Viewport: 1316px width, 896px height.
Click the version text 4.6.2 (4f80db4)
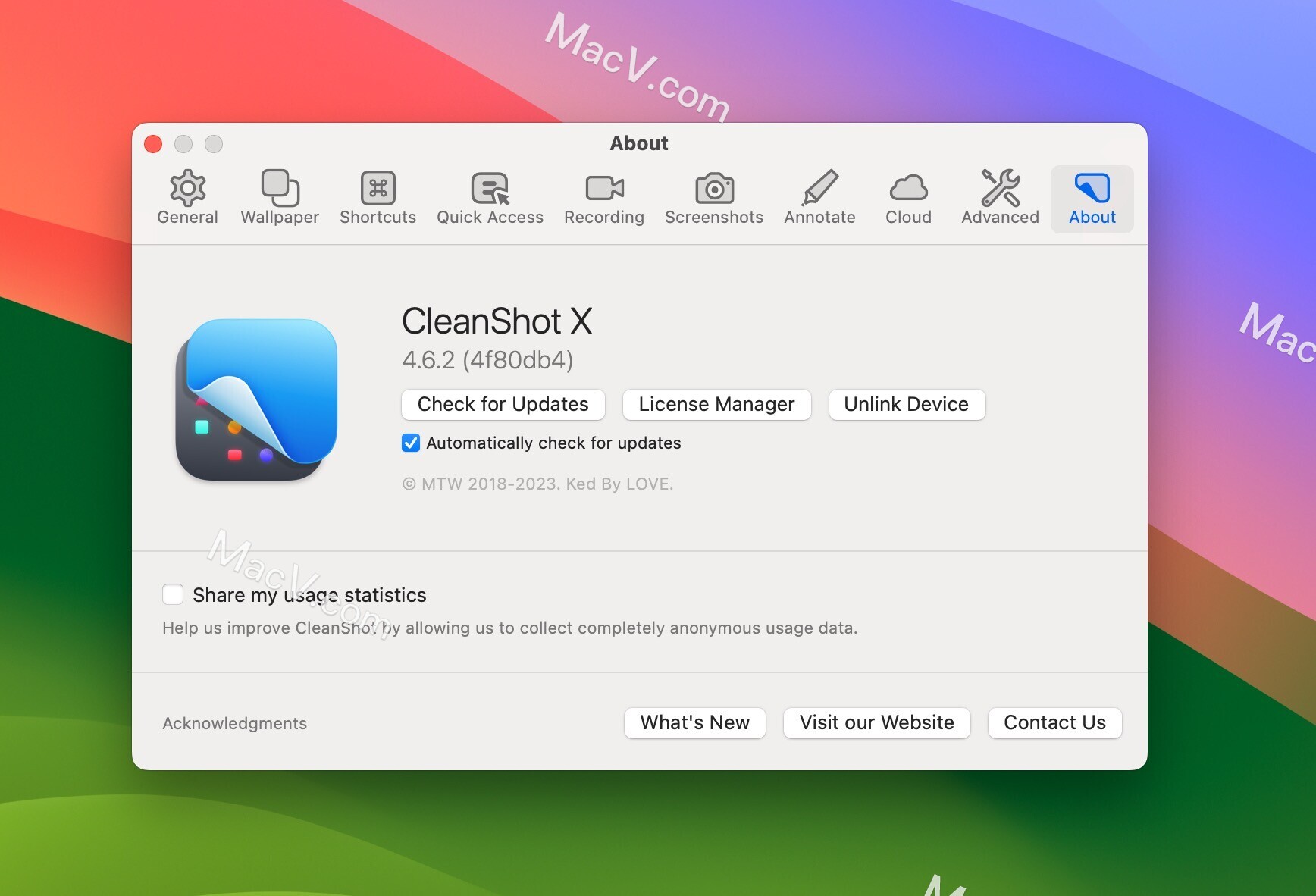point(487,360)
